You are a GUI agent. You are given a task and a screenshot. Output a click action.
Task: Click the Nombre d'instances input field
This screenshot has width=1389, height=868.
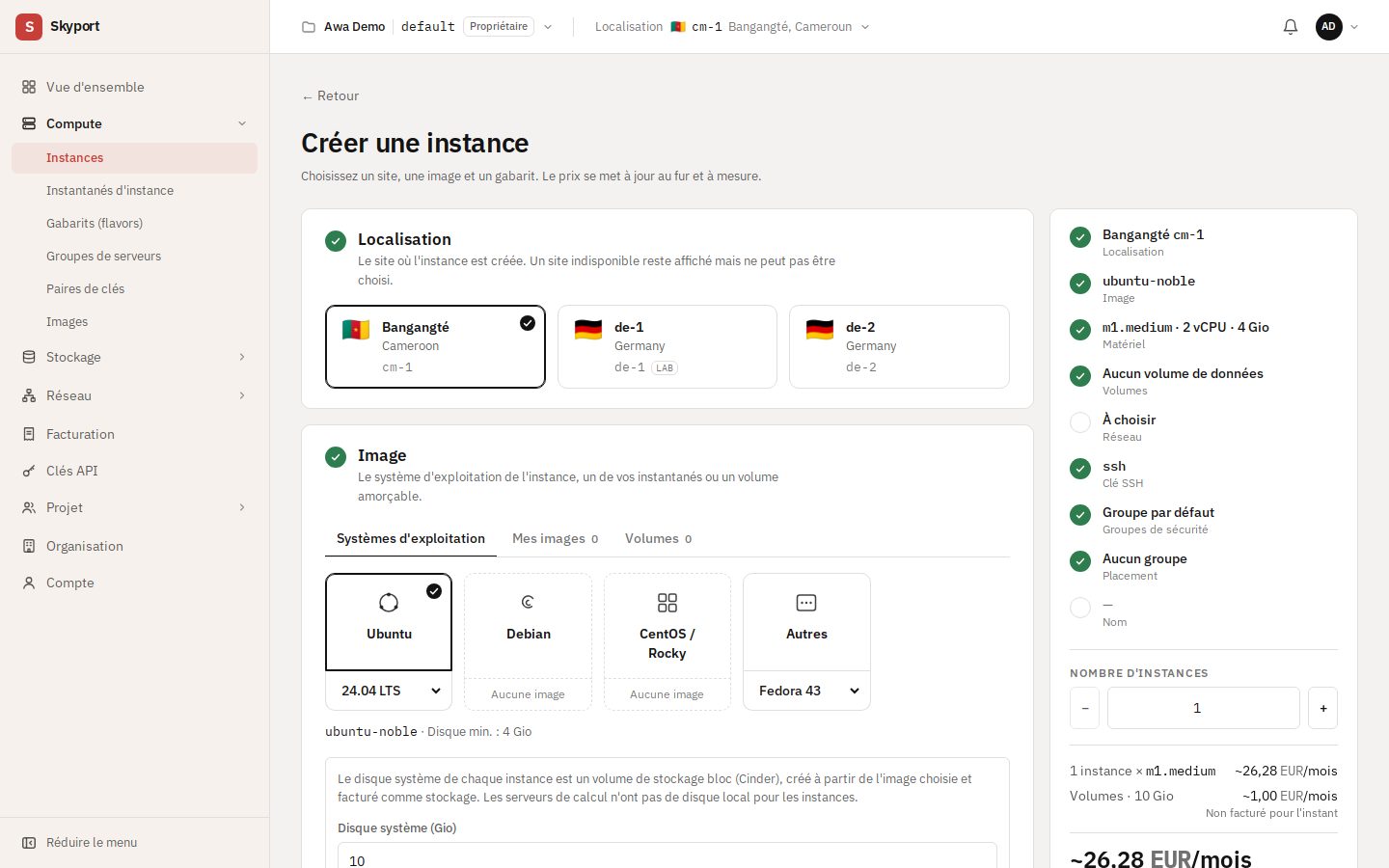[x=1204, y=708]
